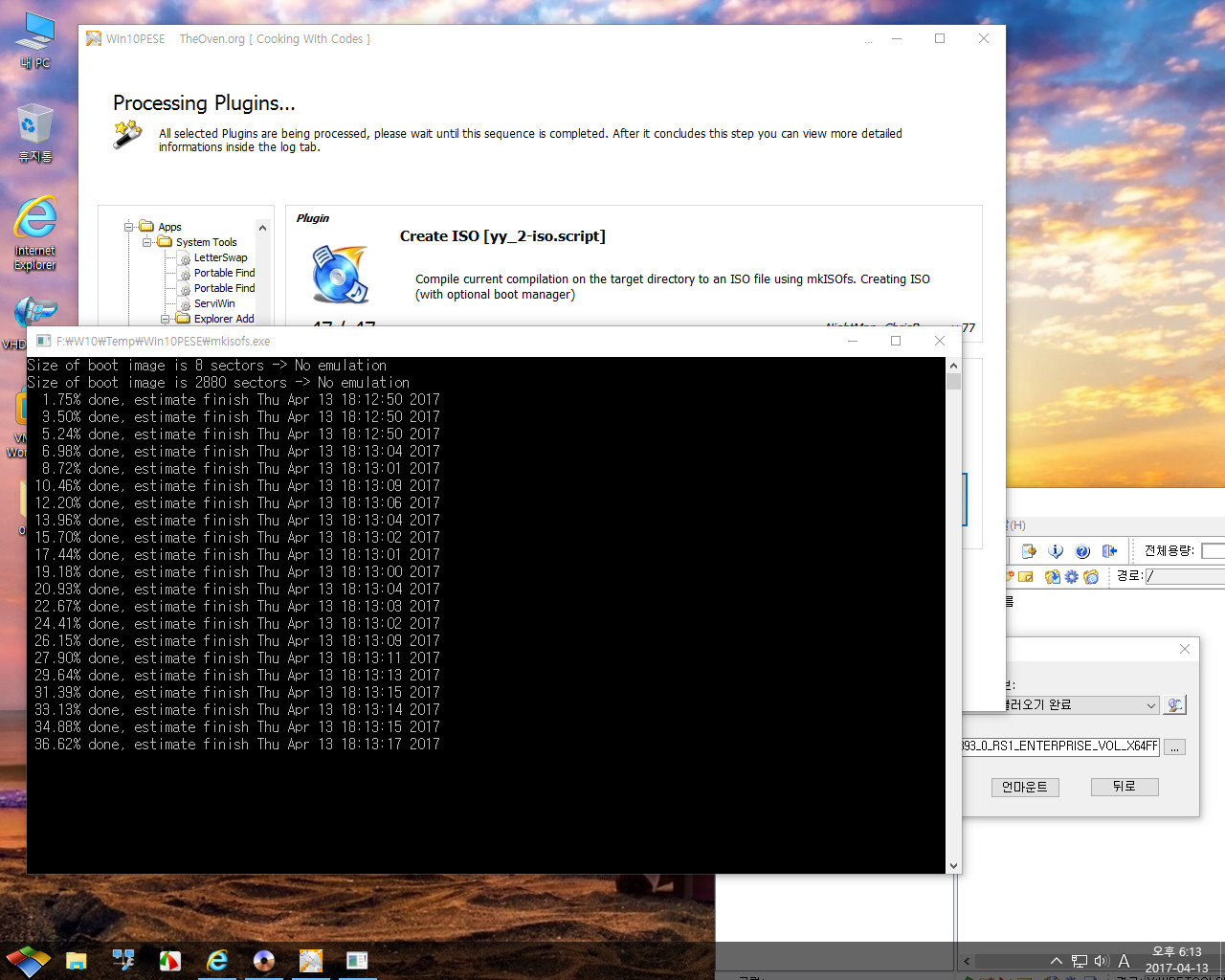Viewport: 1225px width, 980px height.
Task: Open the Recycle Bin desktop icon
Action: [35, 132]
